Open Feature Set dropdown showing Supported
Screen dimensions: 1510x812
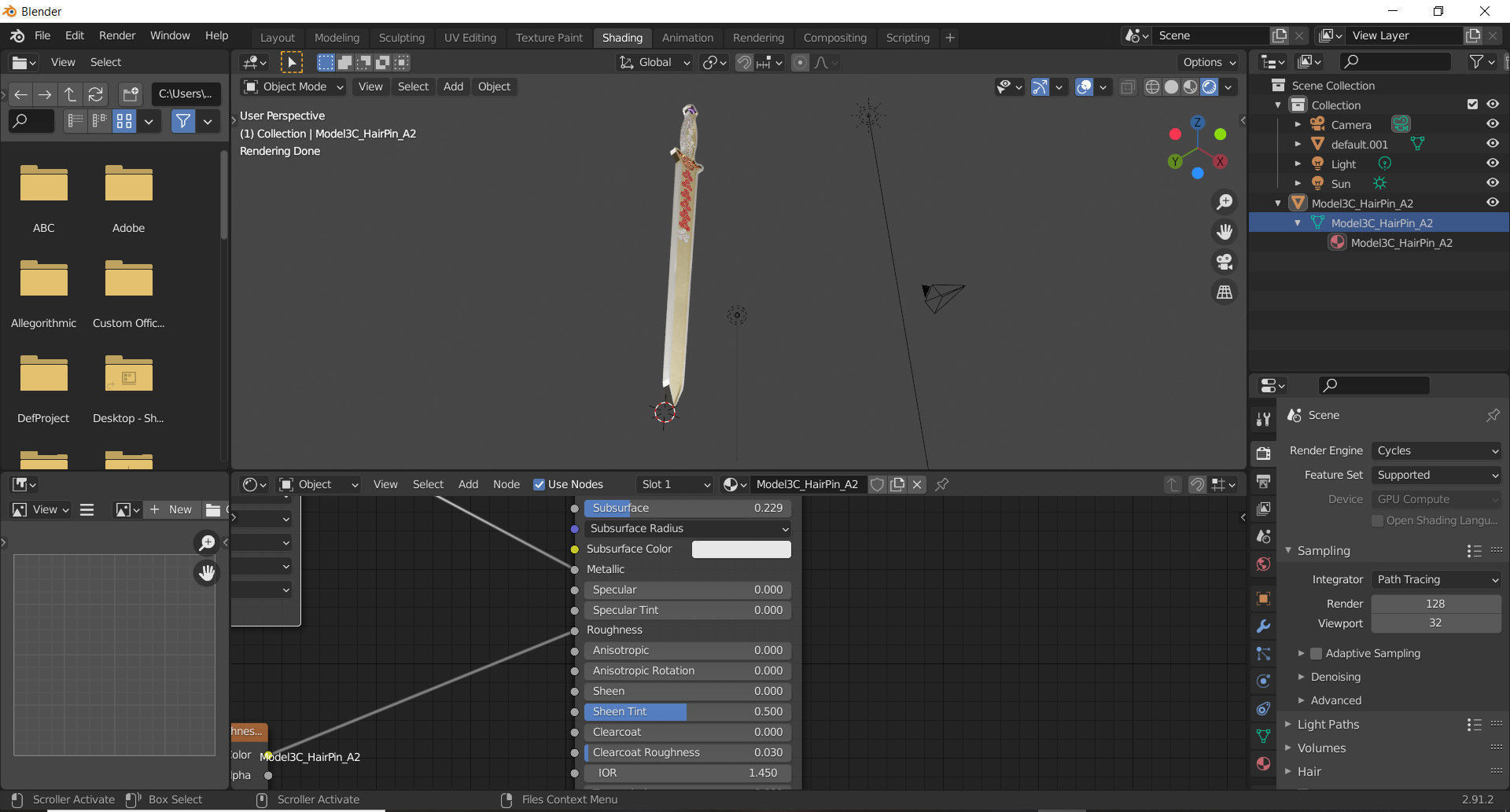click(1436, 475)
